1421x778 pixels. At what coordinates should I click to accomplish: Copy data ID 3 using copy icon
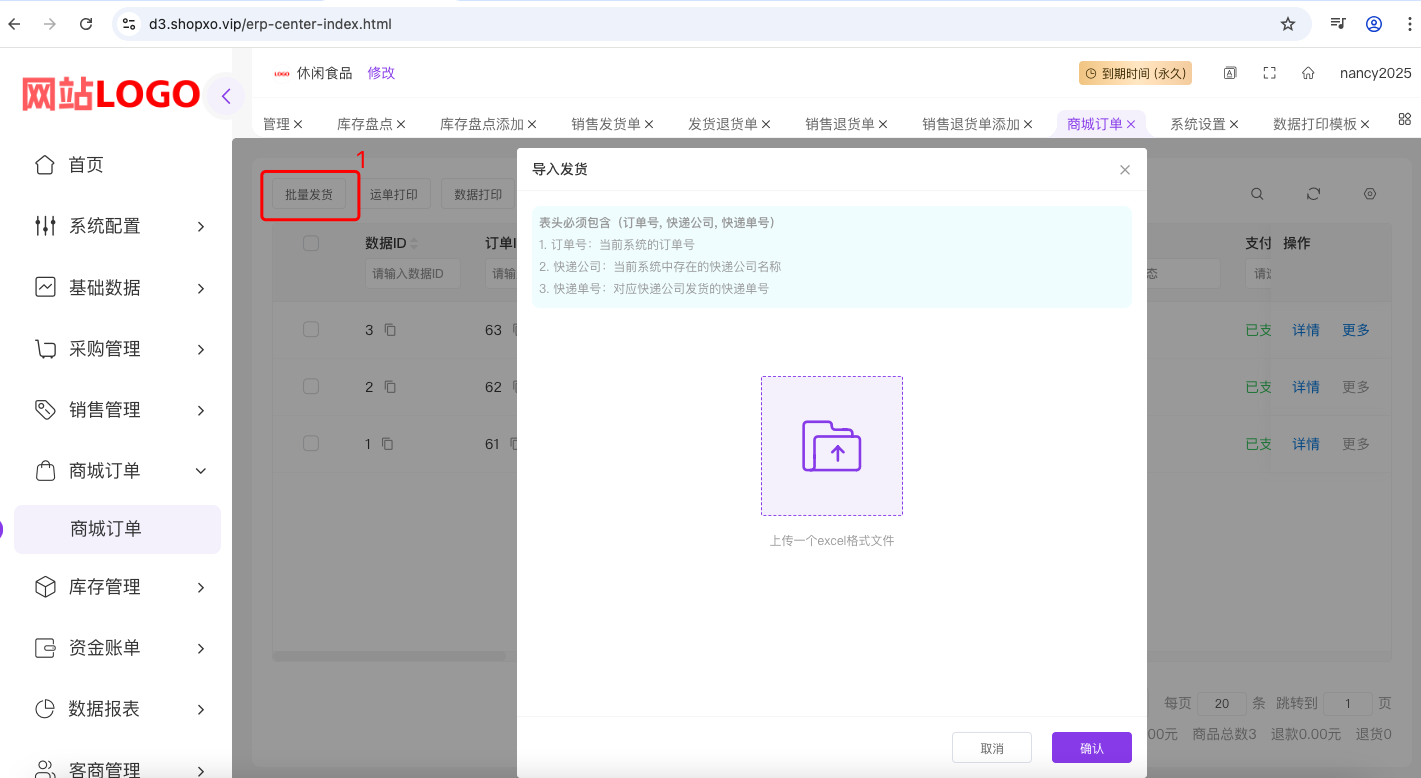(390, 330)
